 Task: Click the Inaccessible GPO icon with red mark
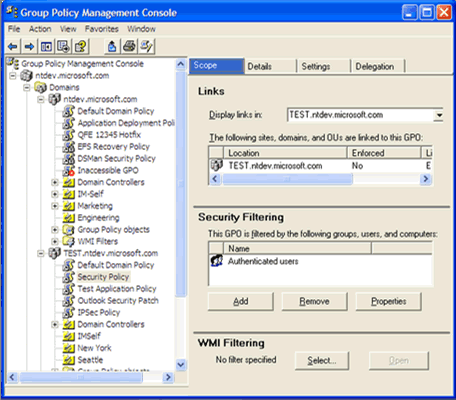point(68,171)
